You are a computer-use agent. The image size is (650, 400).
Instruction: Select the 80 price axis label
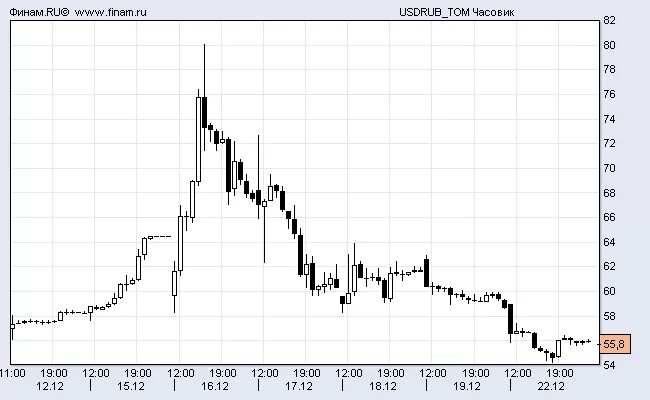(x=609, y=45)
